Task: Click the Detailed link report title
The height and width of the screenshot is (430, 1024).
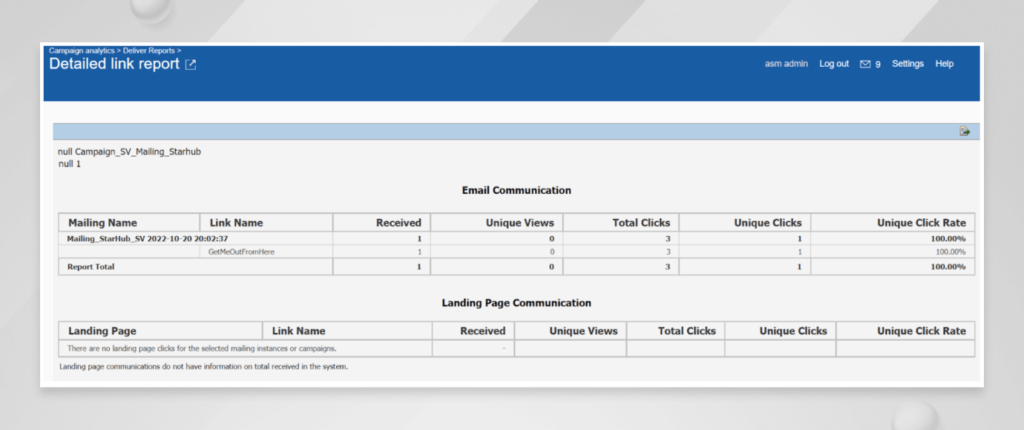Action: (x=114, y=64)
